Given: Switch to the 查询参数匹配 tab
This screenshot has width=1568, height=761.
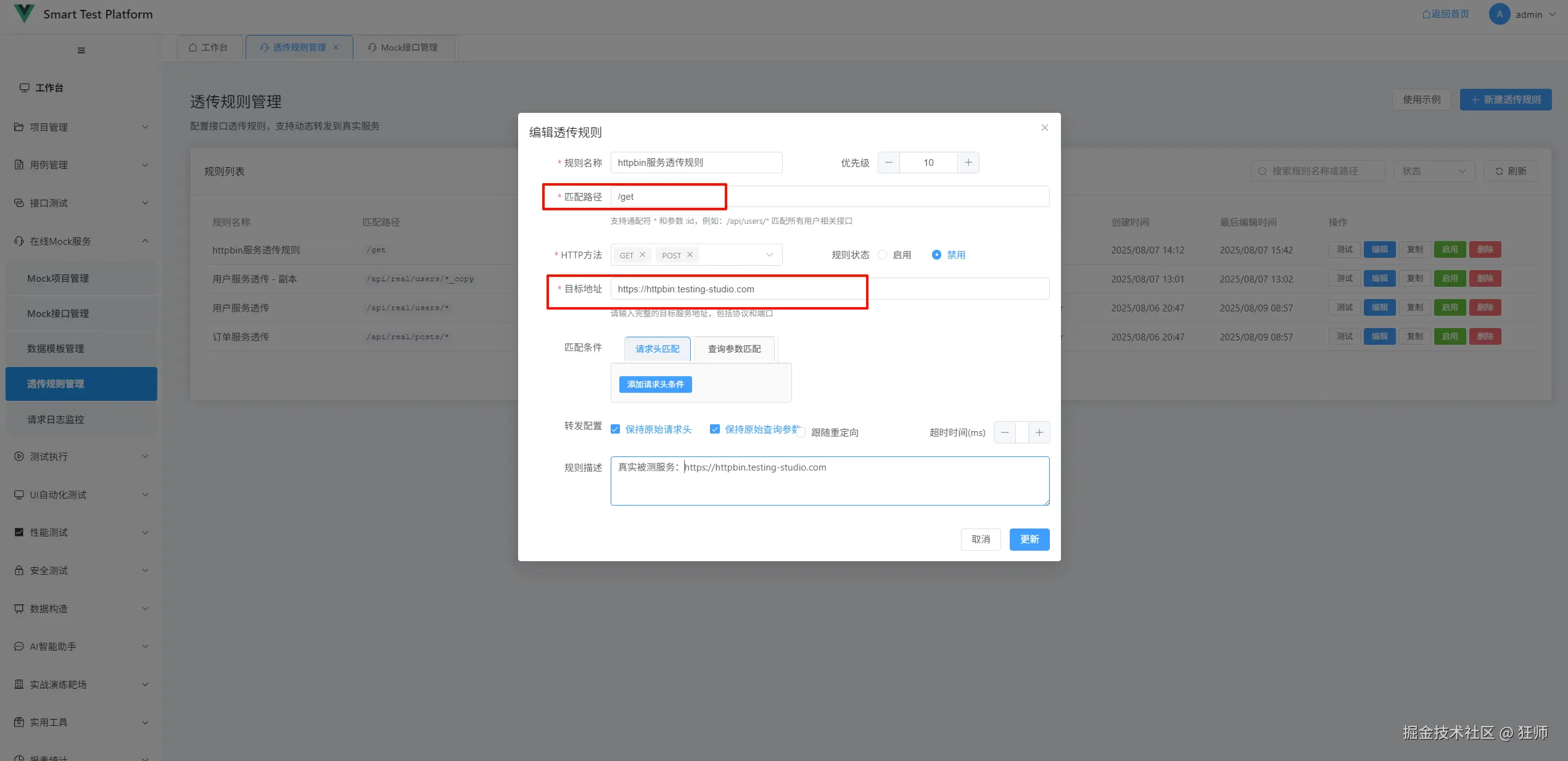Looking at the screenshot, I should click(734, 349).
